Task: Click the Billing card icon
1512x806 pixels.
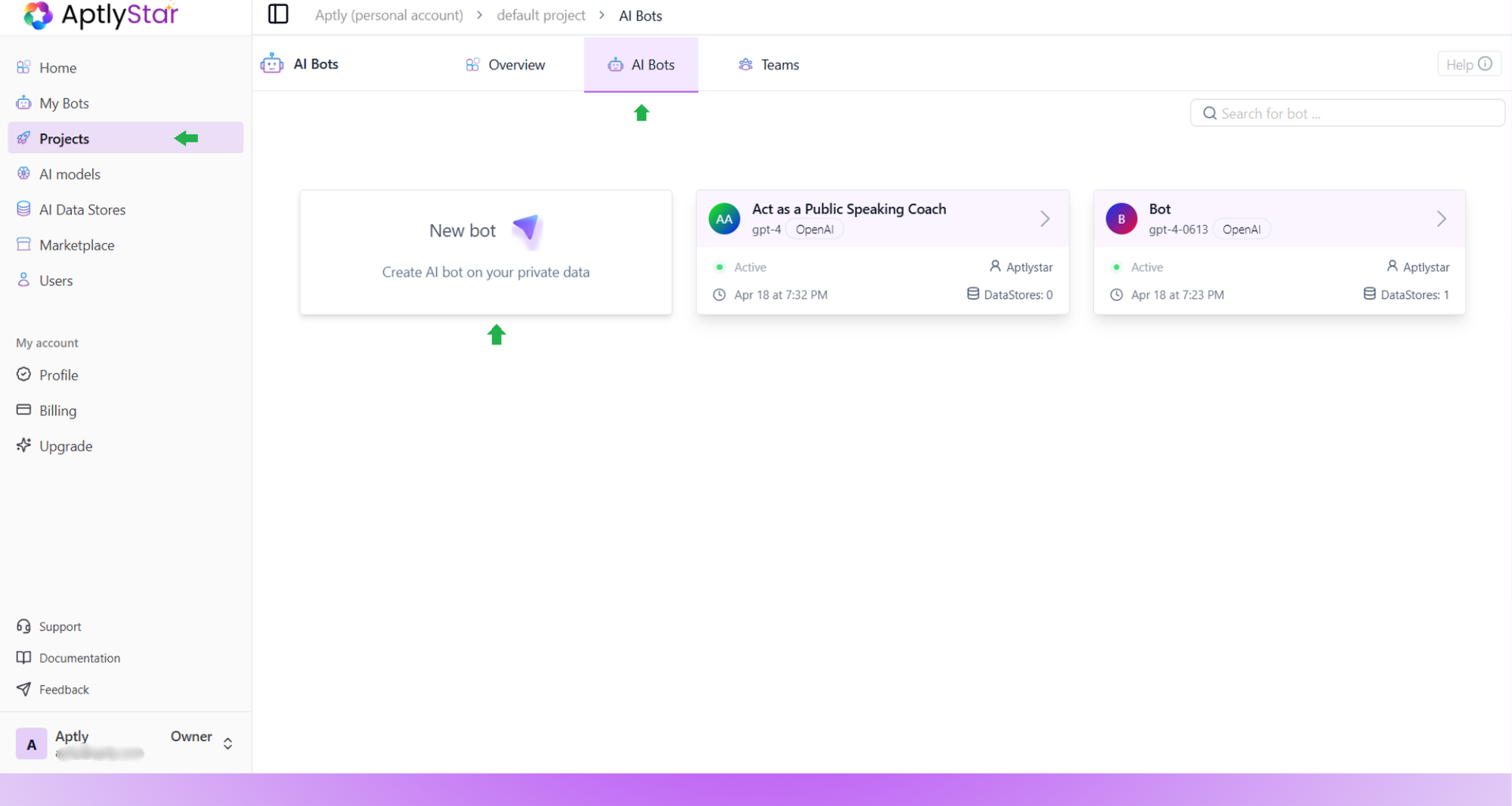Action: [x=23, y=410]
